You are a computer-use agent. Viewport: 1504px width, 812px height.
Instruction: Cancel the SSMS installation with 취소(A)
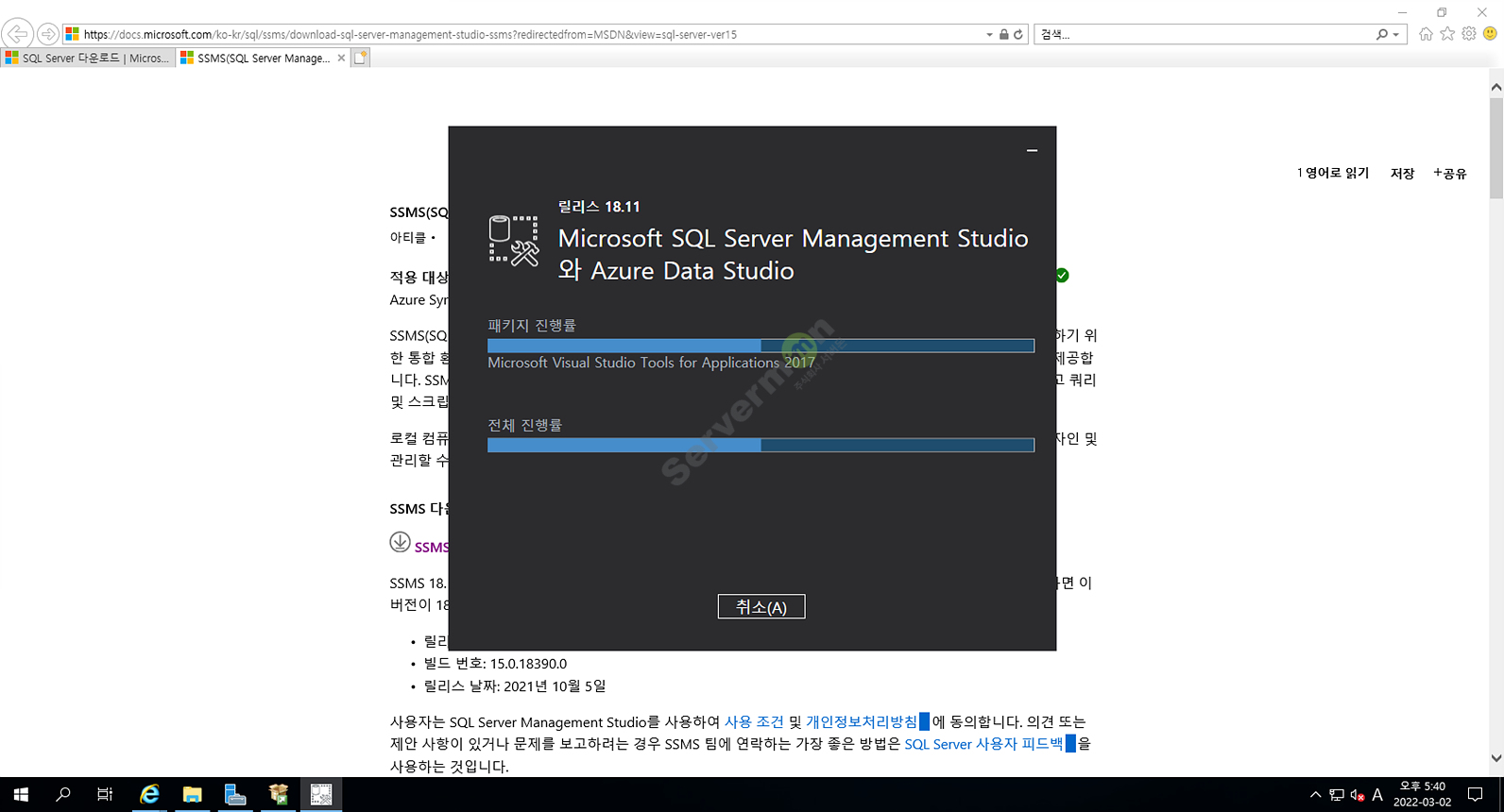pos(761,607)
